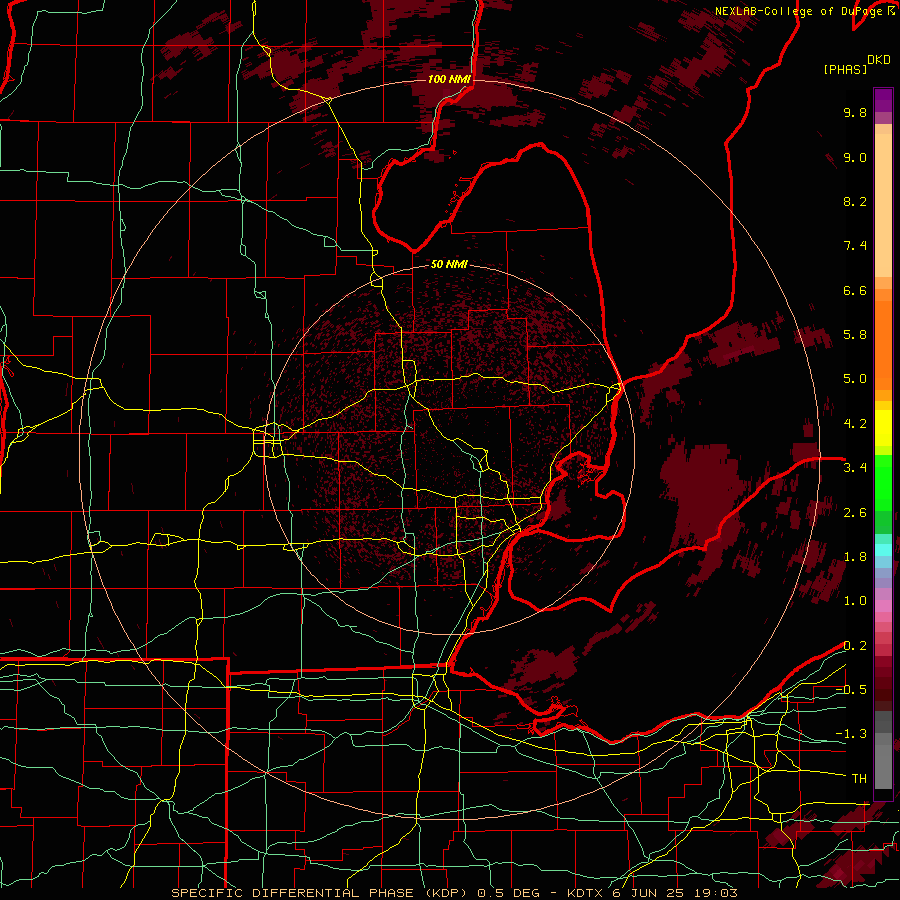Click the "DKD" unit label above legend

879,60
